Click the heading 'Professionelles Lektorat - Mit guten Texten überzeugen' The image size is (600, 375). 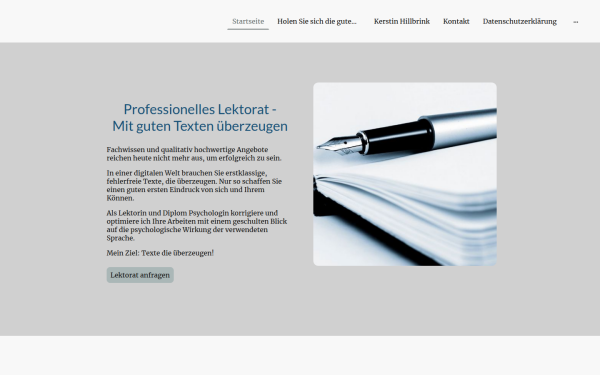[x=200, y=117]
